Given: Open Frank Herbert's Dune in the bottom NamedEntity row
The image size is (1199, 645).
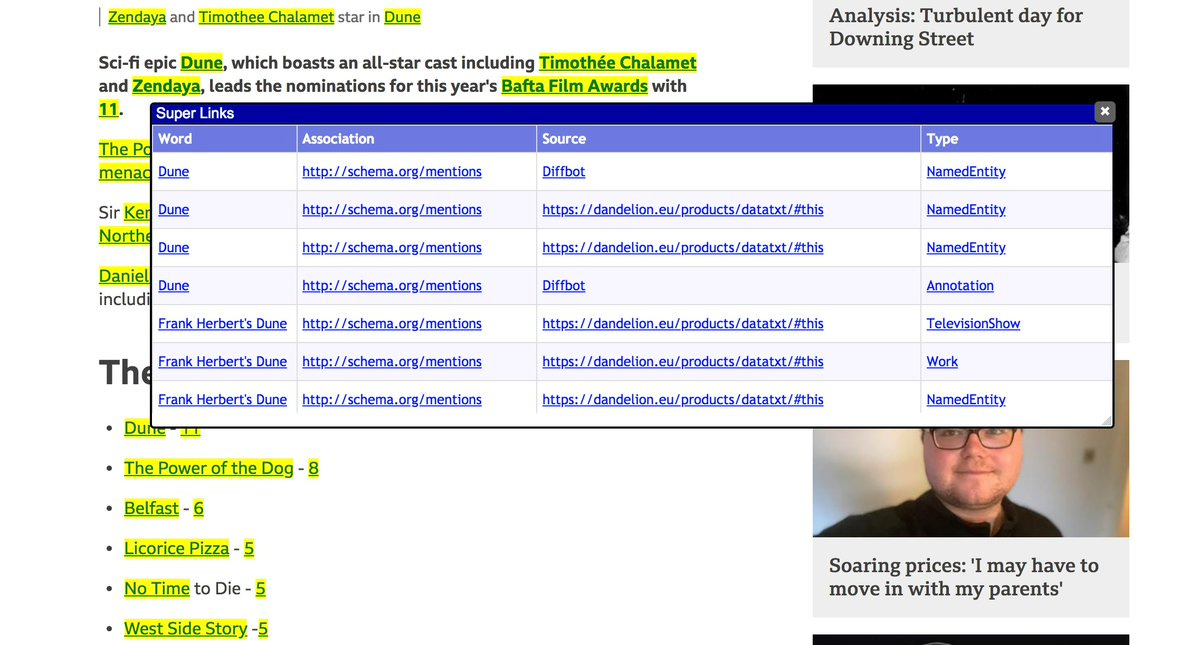Looking at the screenshot, I should pyautogui.click(x=223, y=400).
